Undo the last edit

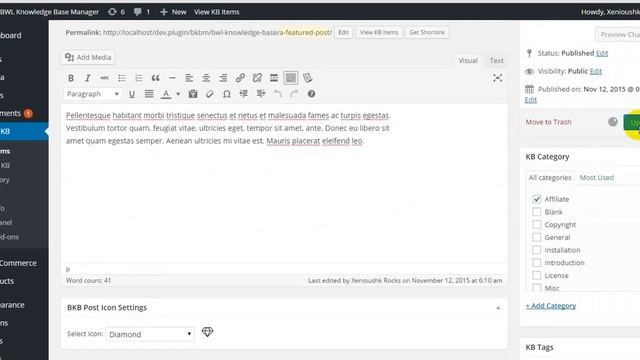click(278, 94)
